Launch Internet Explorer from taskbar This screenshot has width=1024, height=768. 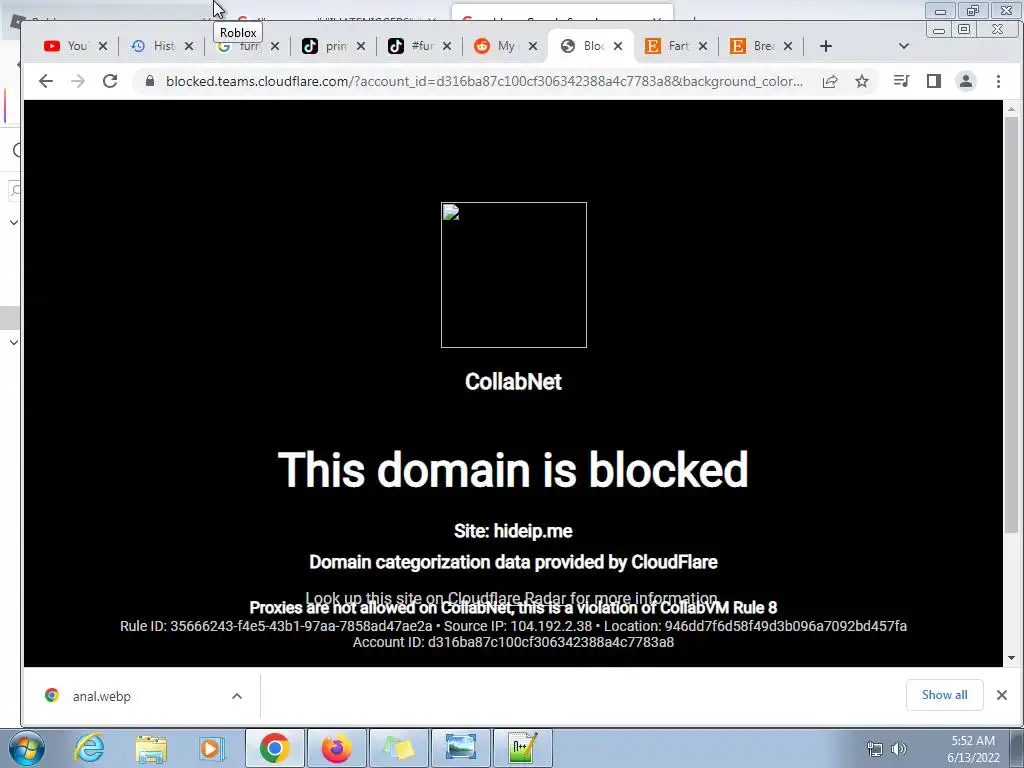88,748
